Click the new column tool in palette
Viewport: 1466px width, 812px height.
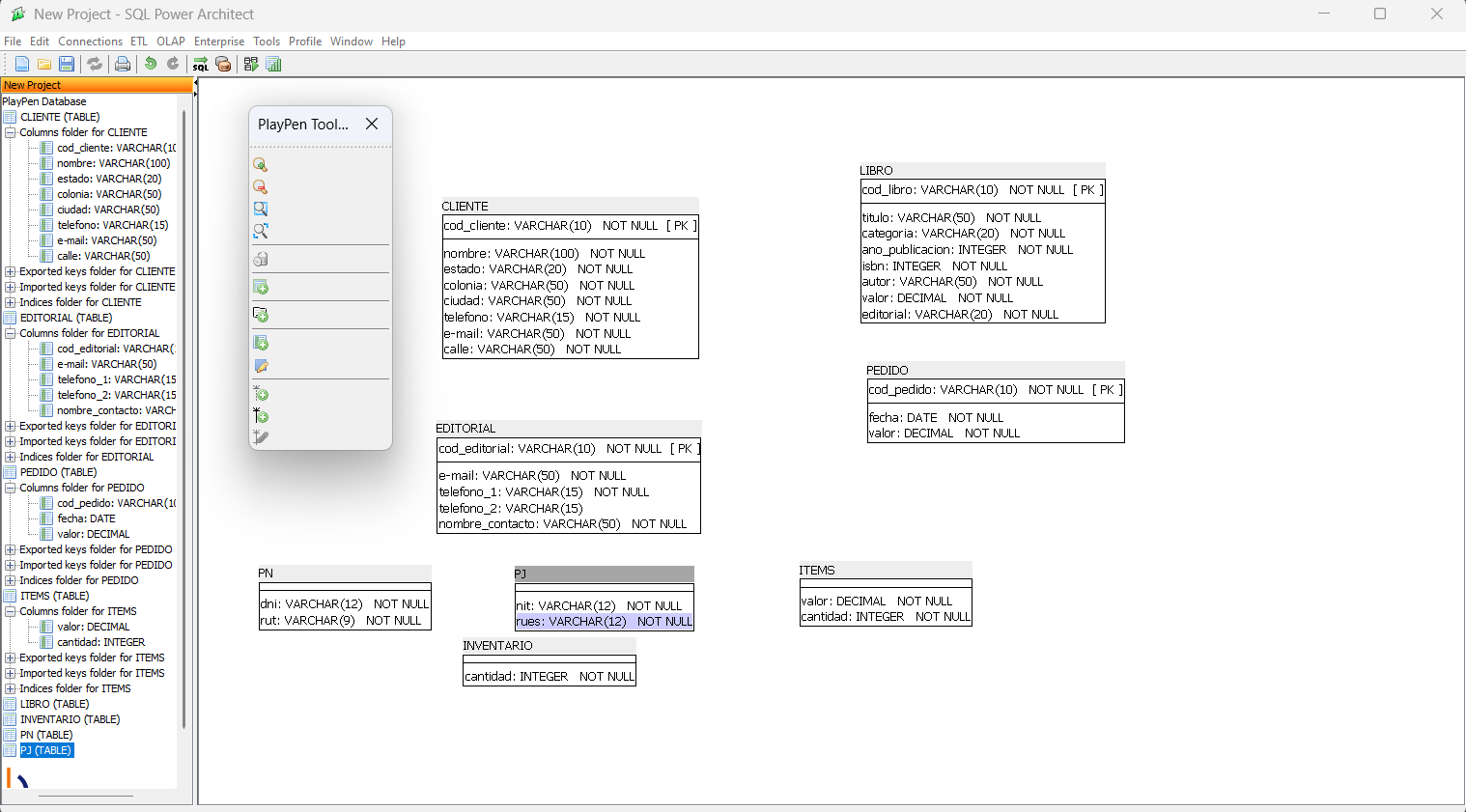pos(260,343)
